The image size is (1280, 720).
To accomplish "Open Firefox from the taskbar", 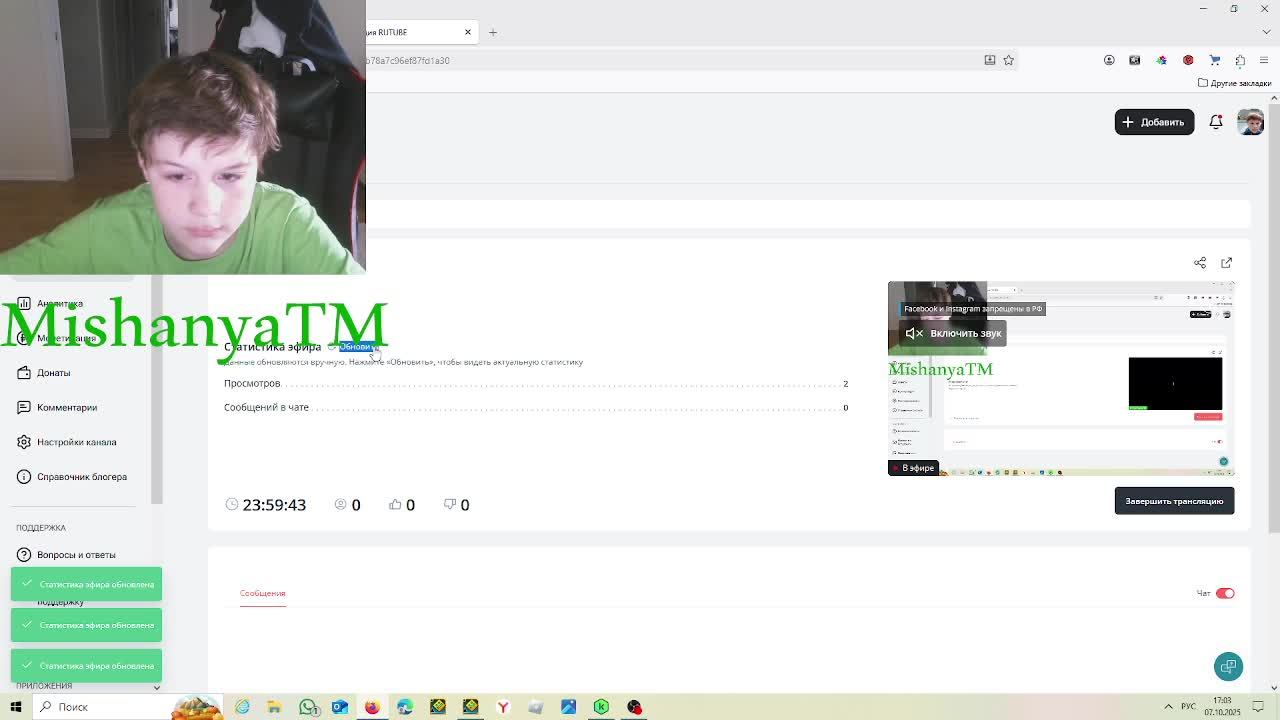I will tap(372, 707).
